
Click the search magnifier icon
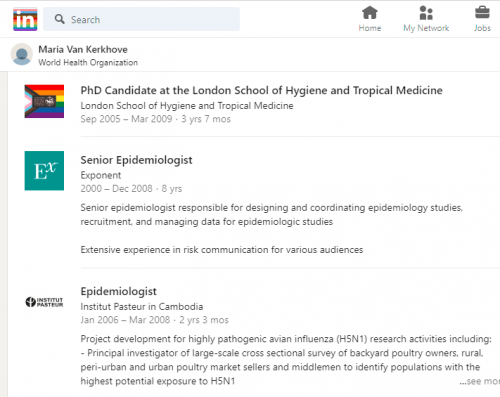click(x=60, y=19)
